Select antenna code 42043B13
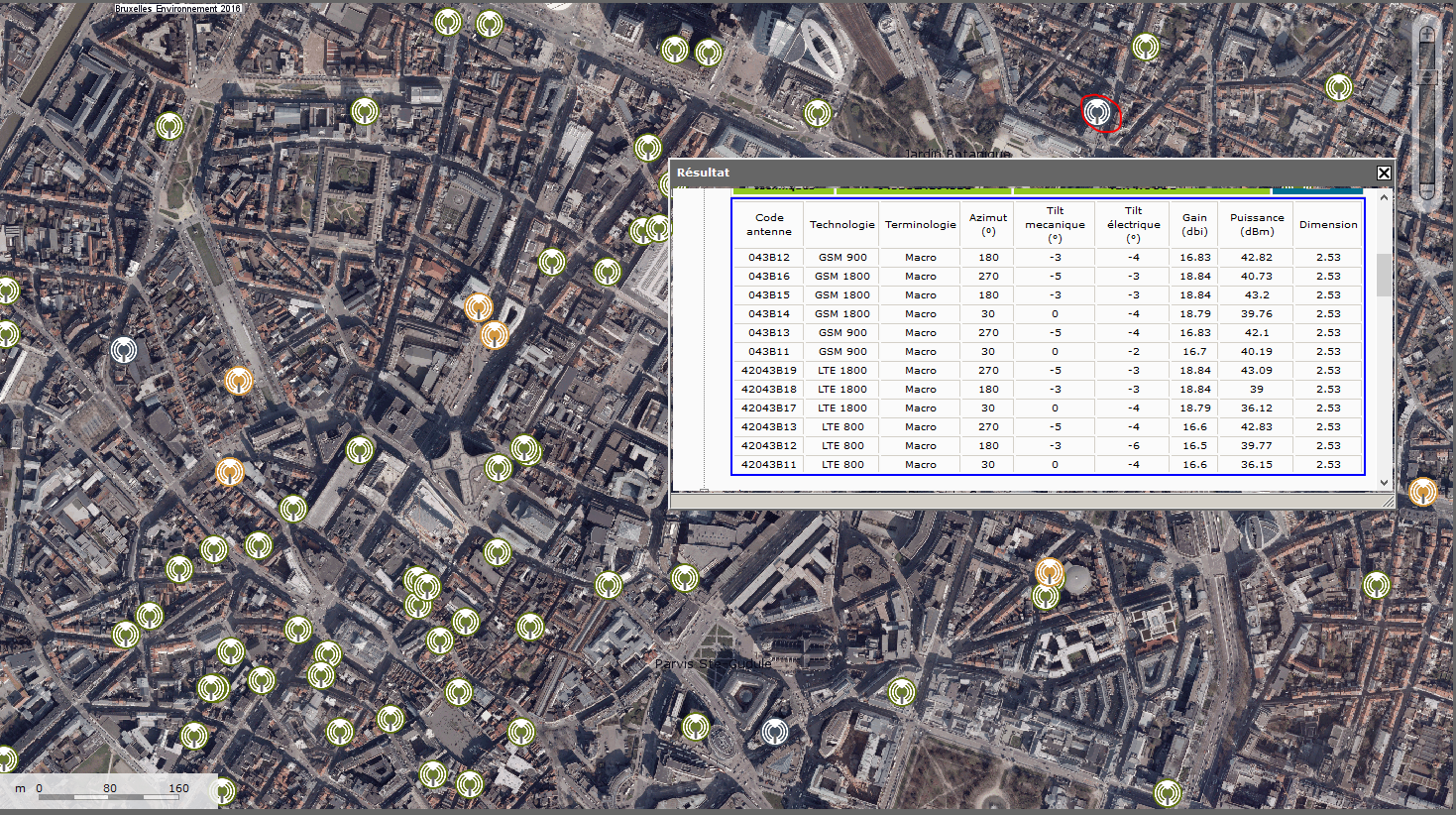This screenshot has height=815, width=1456. (x=769, y=427)
